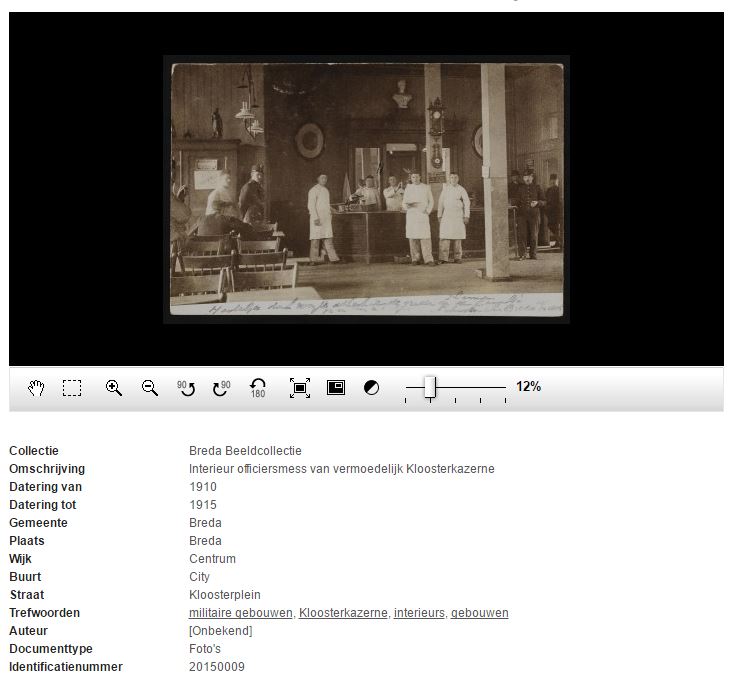The height and width of the screenshot is (689, 734).
Task: Select the hand pan tool
Action: 36,388
